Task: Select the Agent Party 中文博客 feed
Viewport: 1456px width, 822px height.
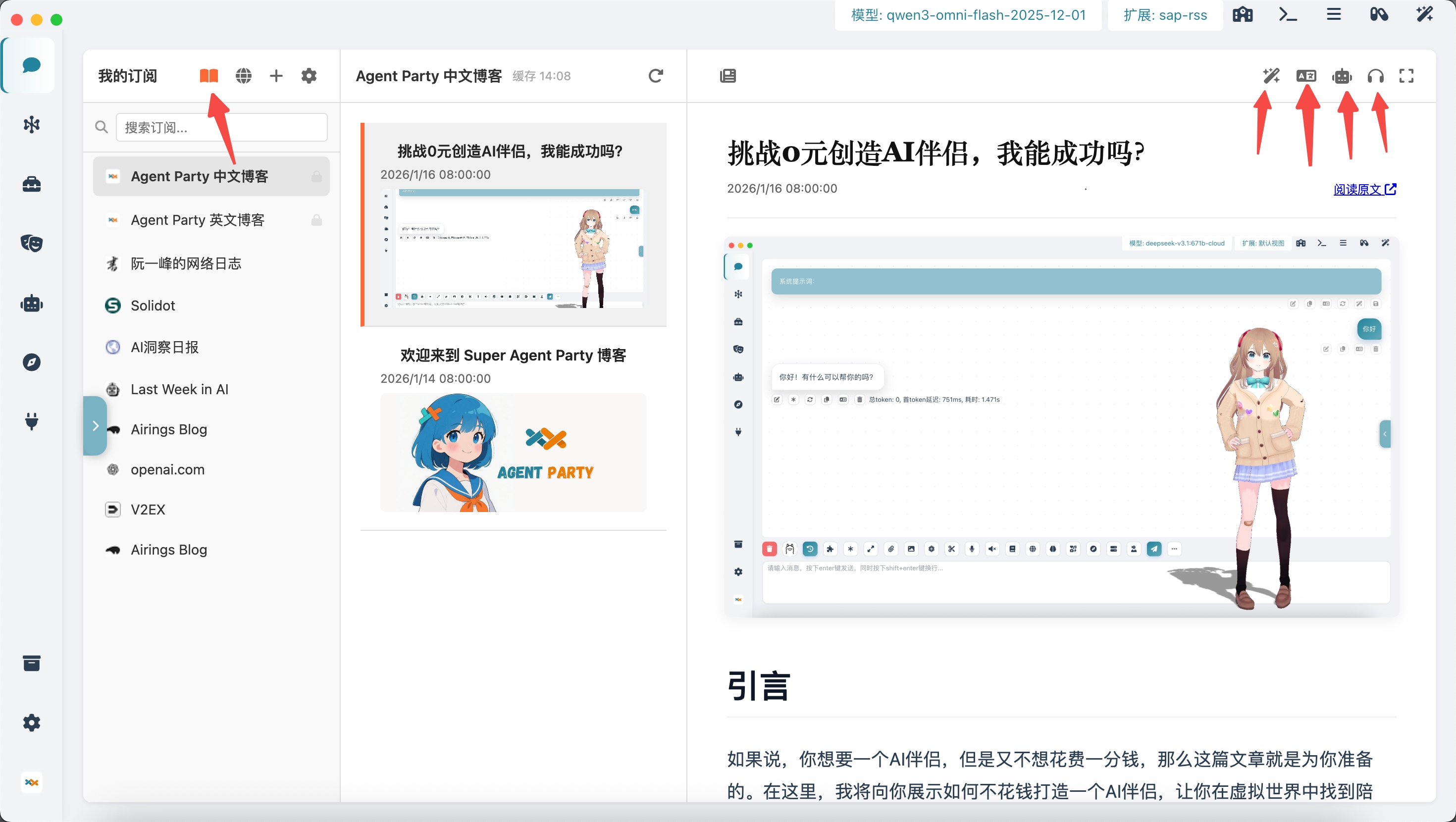Action: pyautogui.click(x=211, y=176)
